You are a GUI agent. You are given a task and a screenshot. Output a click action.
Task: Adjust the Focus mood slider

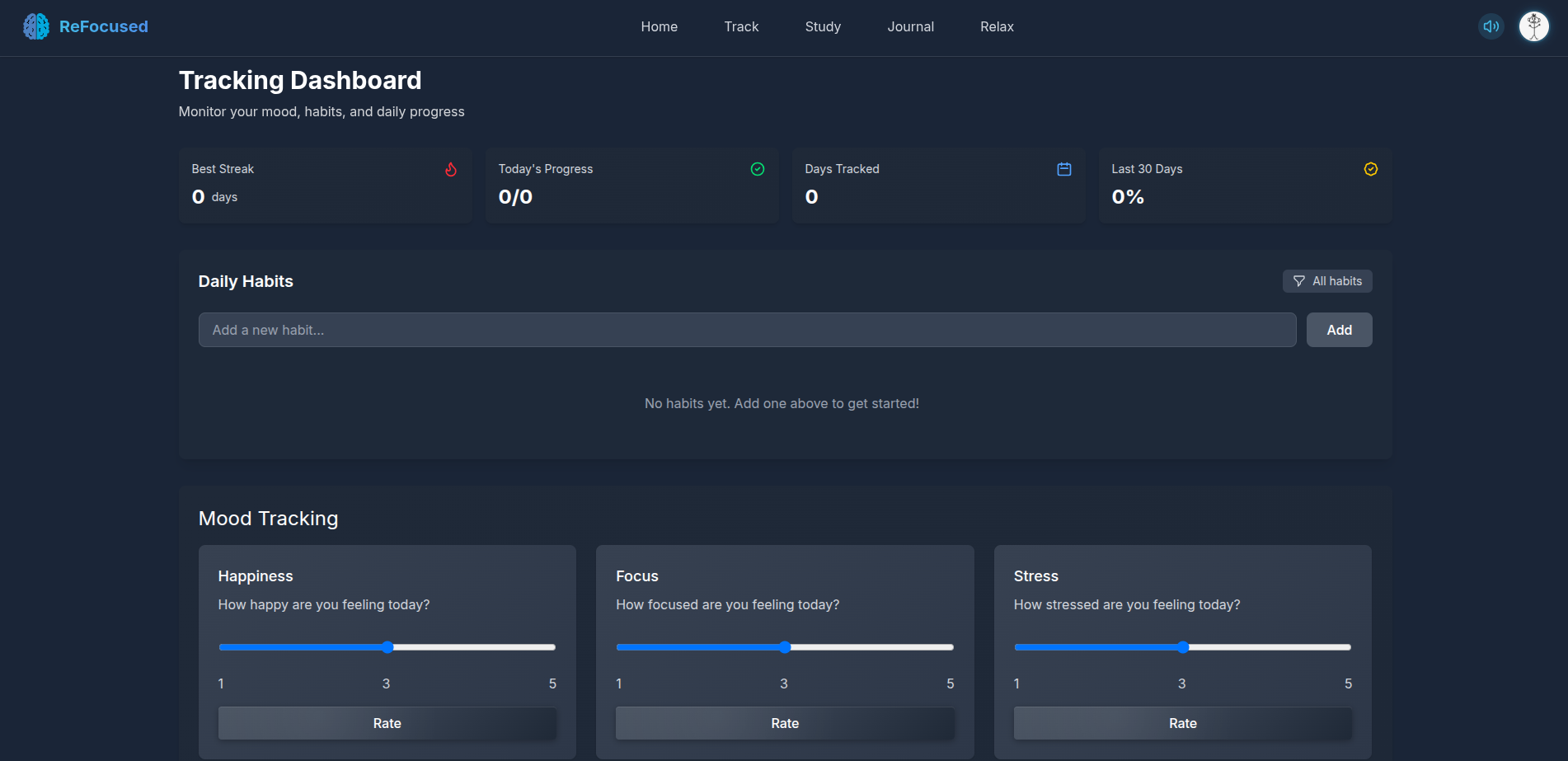pos(784,647)
